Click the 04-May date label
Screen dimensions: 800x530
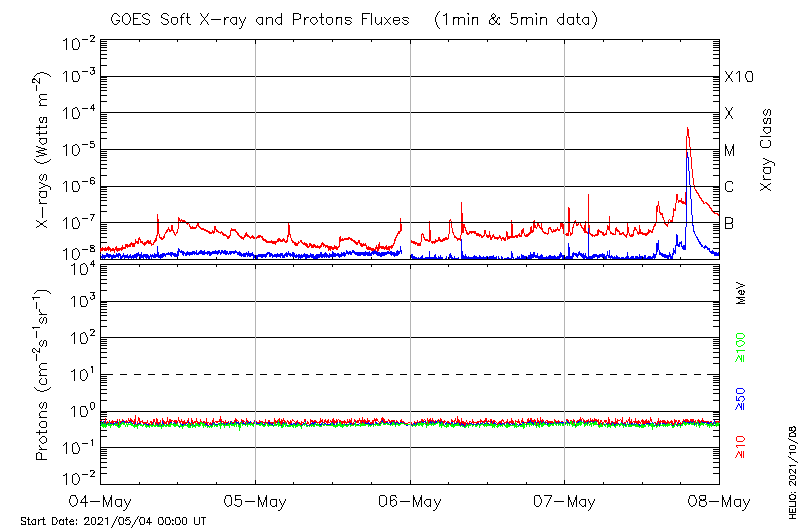coord(101,501)
